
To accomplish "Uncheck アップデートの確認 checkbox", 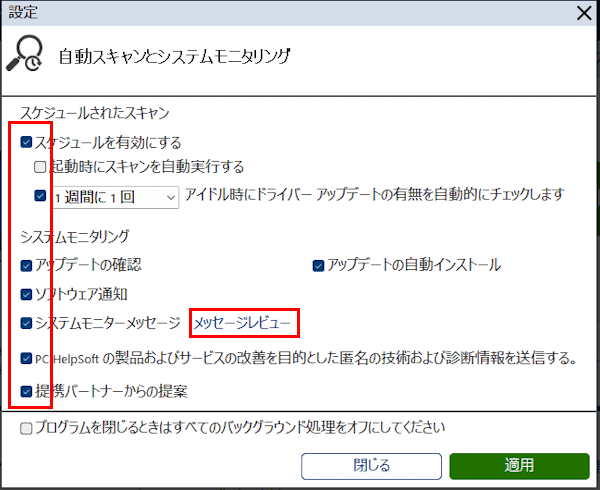I will [x=26, y=265].
